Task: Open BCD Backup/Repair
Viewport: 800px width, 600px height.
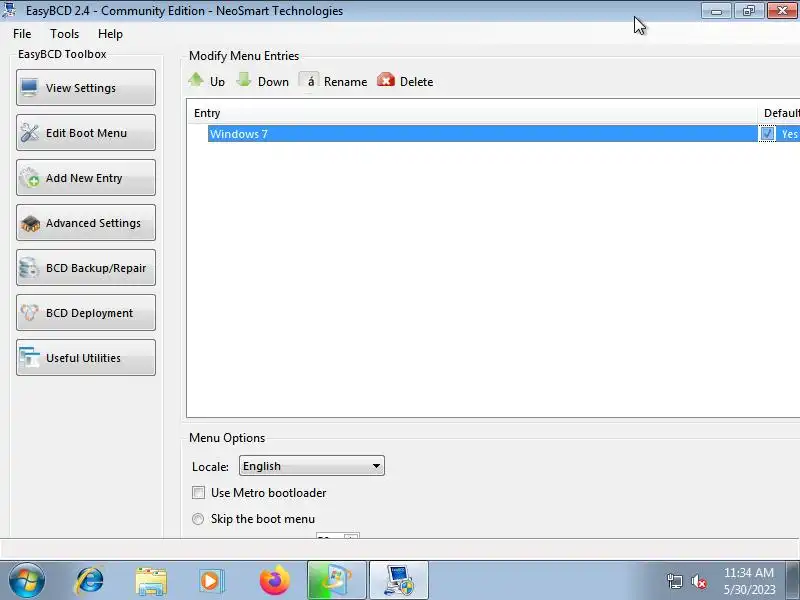Action: (86, 267)
